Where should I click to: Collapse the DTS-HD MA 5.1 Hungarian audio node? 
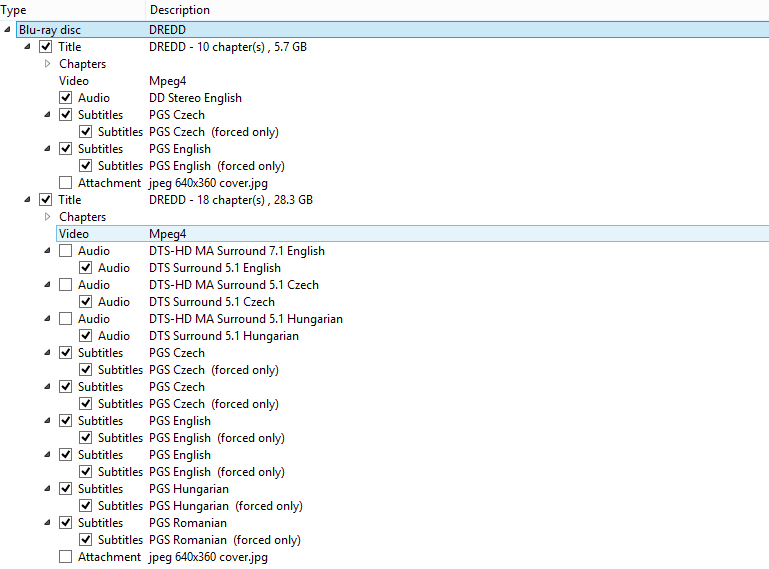pos(47,319)
